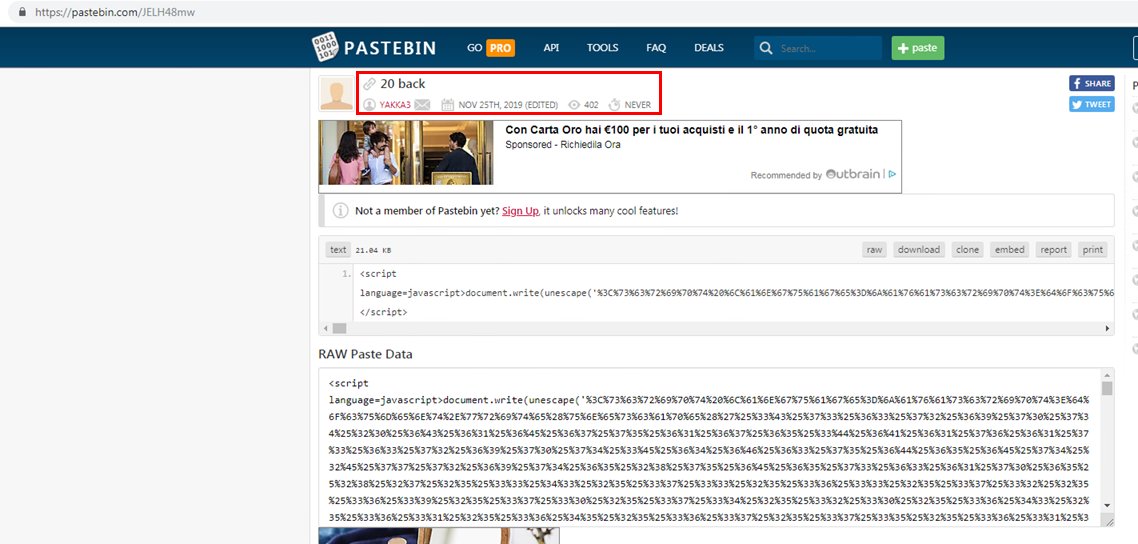Open YAKKA3 user profile link
This screenshot has width=1138, height=544.
pos(395,105)
